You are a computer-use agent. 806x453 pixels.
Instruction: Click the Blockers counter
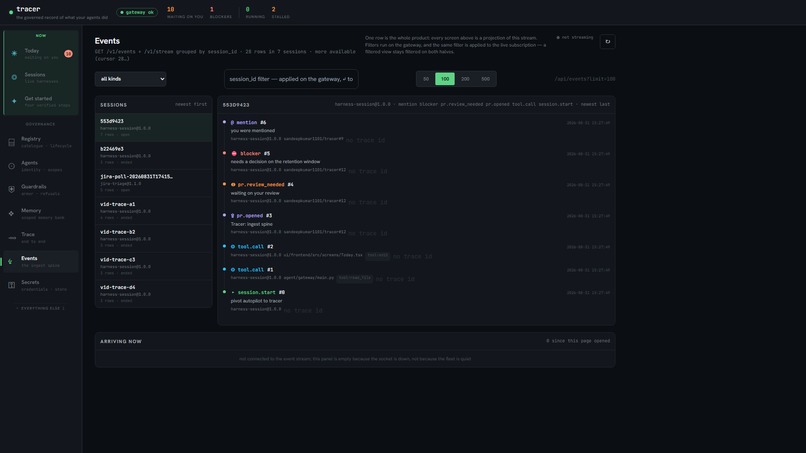click(x=221, y=13)
